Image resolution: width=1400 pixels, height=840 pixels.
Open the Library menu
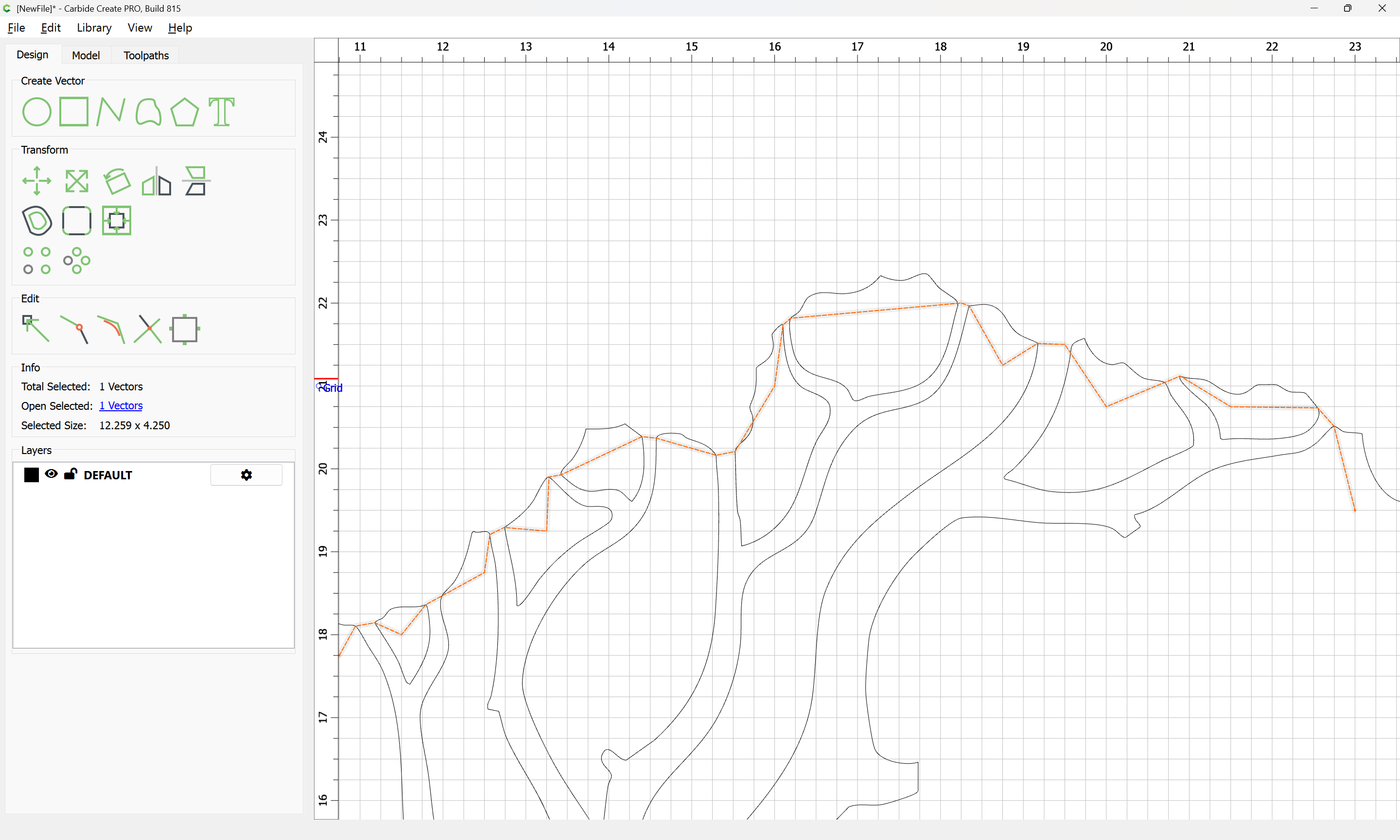[94, 28]
